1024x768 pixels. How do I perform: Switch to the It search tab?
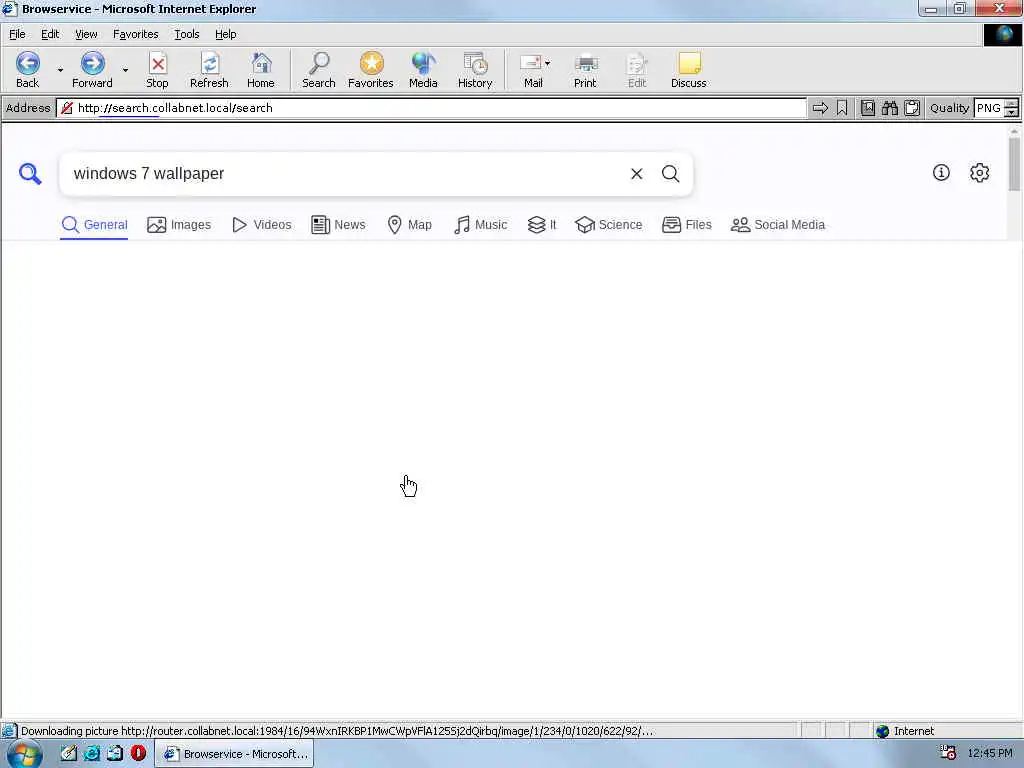click(542, 225)
